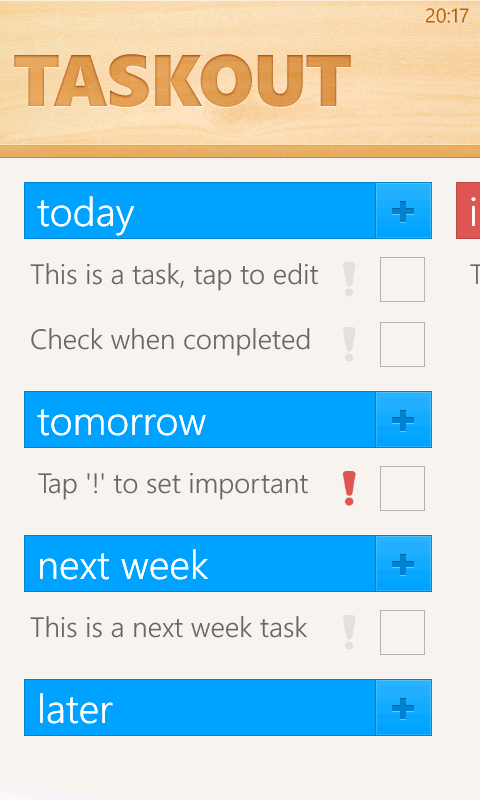Image resolution: width=480 pixels, height=800 pixels.
Task: Check off 'This is a task, tap to edit'
Action: point(402,279)
